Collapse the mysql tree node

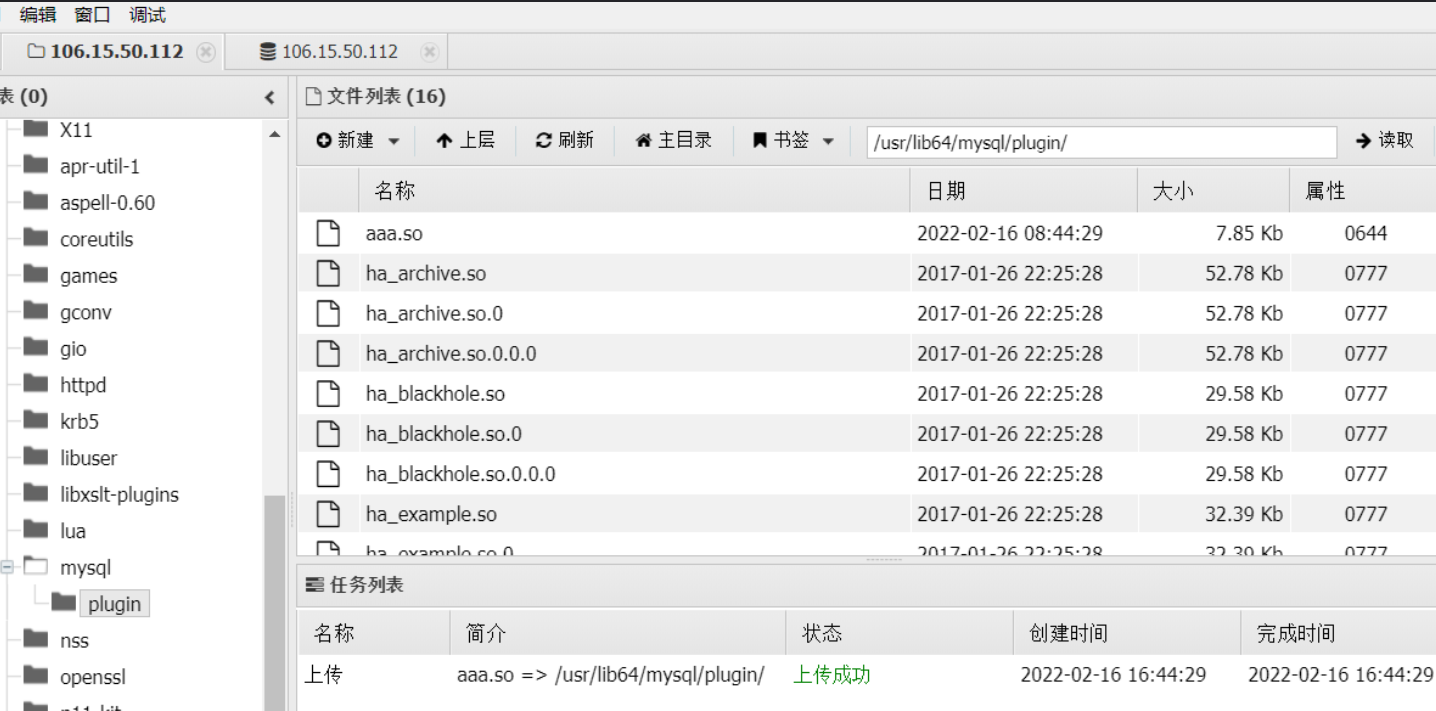click(x=8, y=568)
